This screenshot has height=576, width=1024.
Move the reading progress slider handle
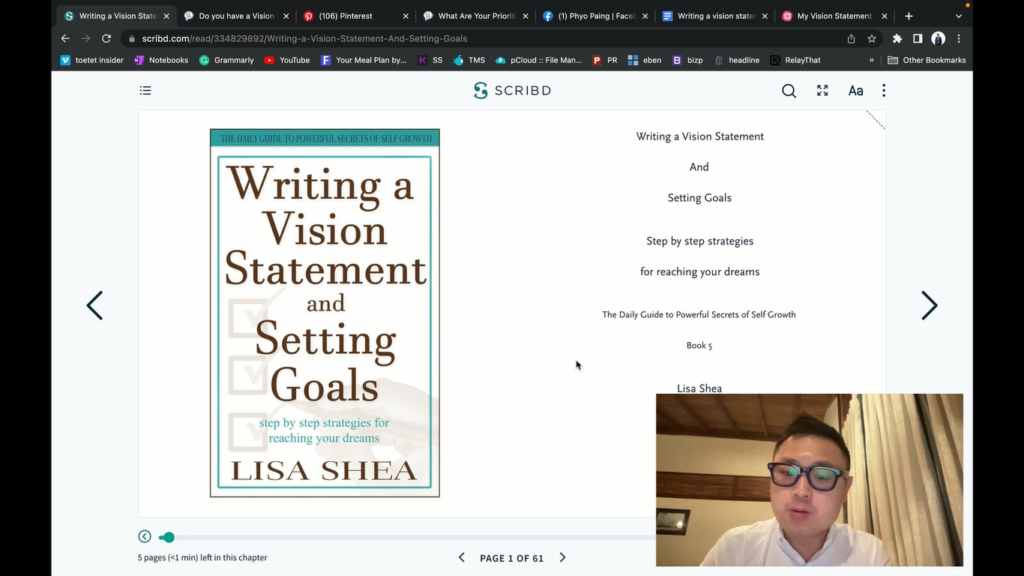click(x=168, y=537)
